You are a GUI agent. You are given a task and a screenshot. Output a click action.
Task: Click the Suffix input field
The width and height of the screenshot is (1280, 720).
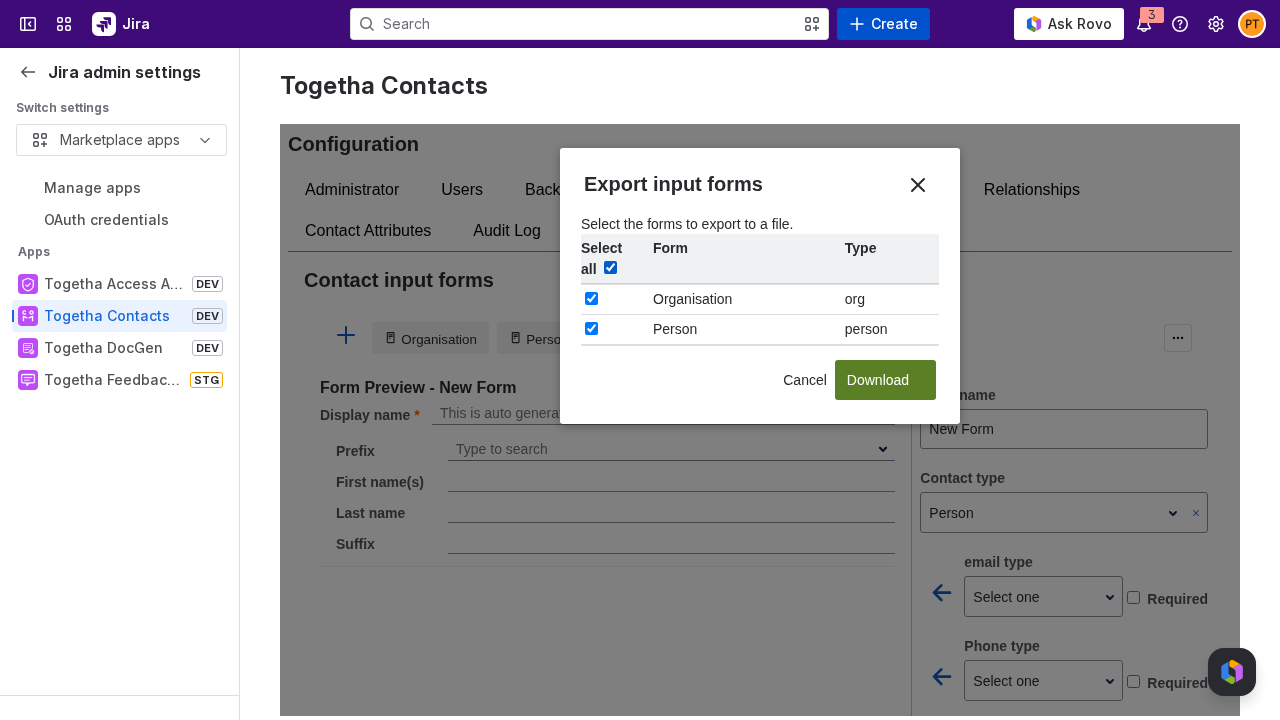(x=671, y=544)
